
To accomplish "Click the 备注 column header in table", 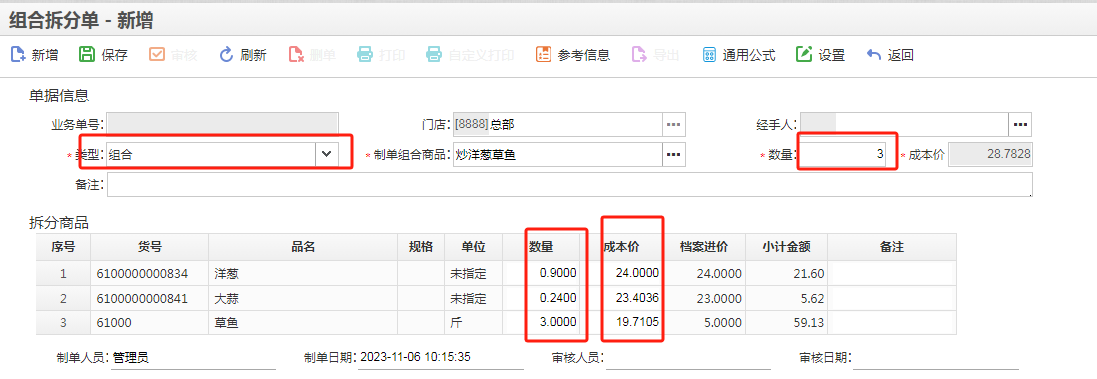I will (x=892, y=247).
